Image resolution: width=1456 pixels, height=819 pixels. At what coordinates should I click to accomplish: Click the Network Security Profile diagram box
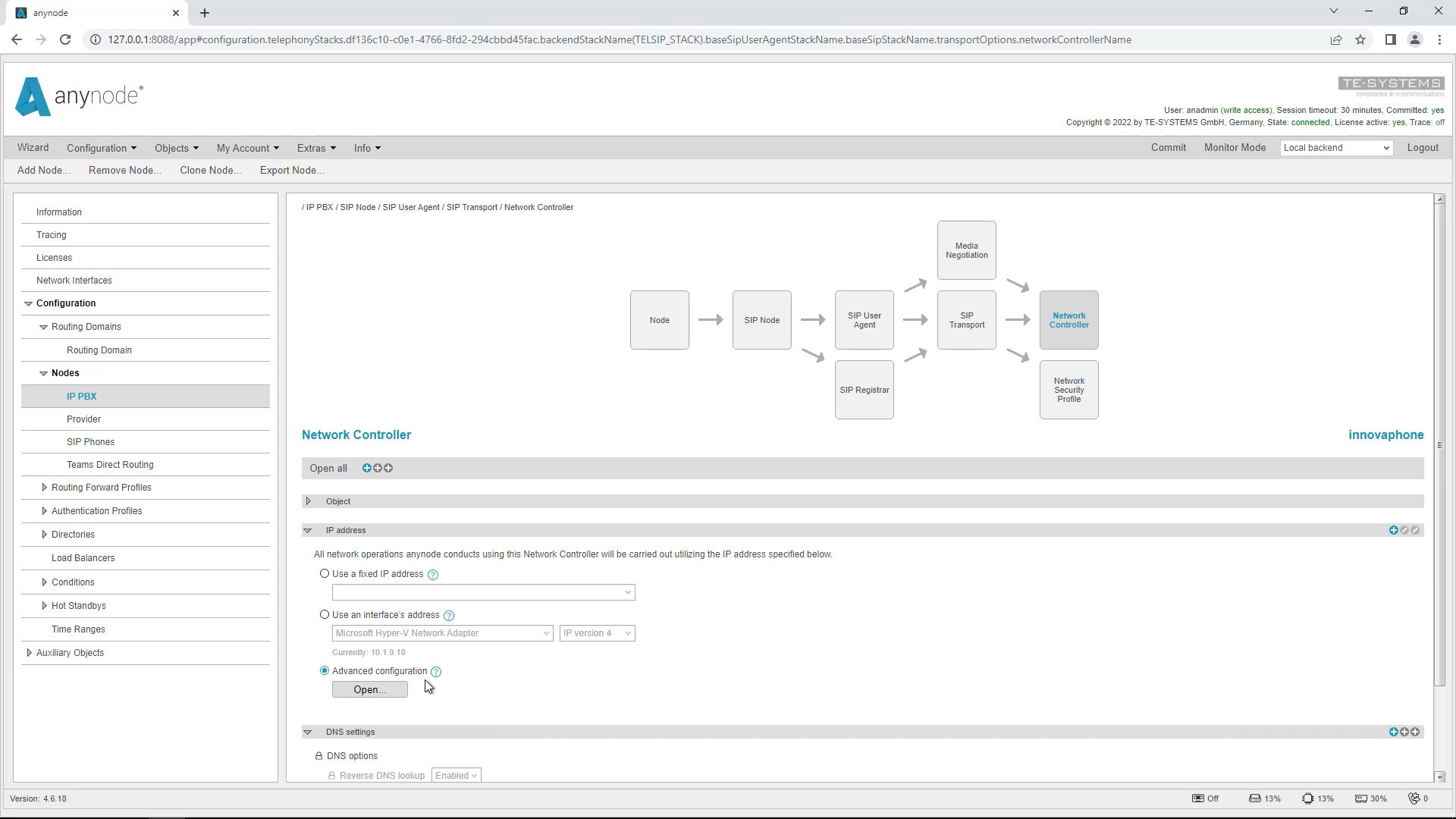click(1069, 390)
